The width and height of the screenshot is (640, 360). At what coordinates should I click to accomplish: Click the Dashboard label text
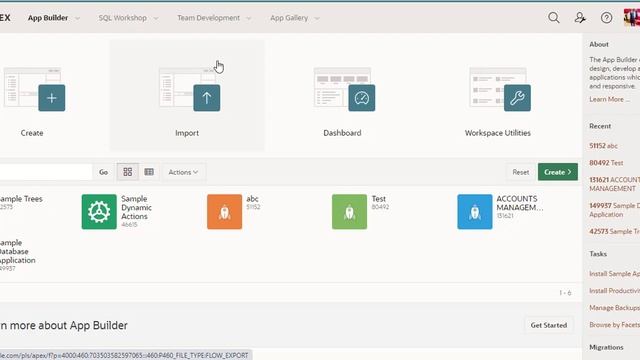tap(342, 133)
